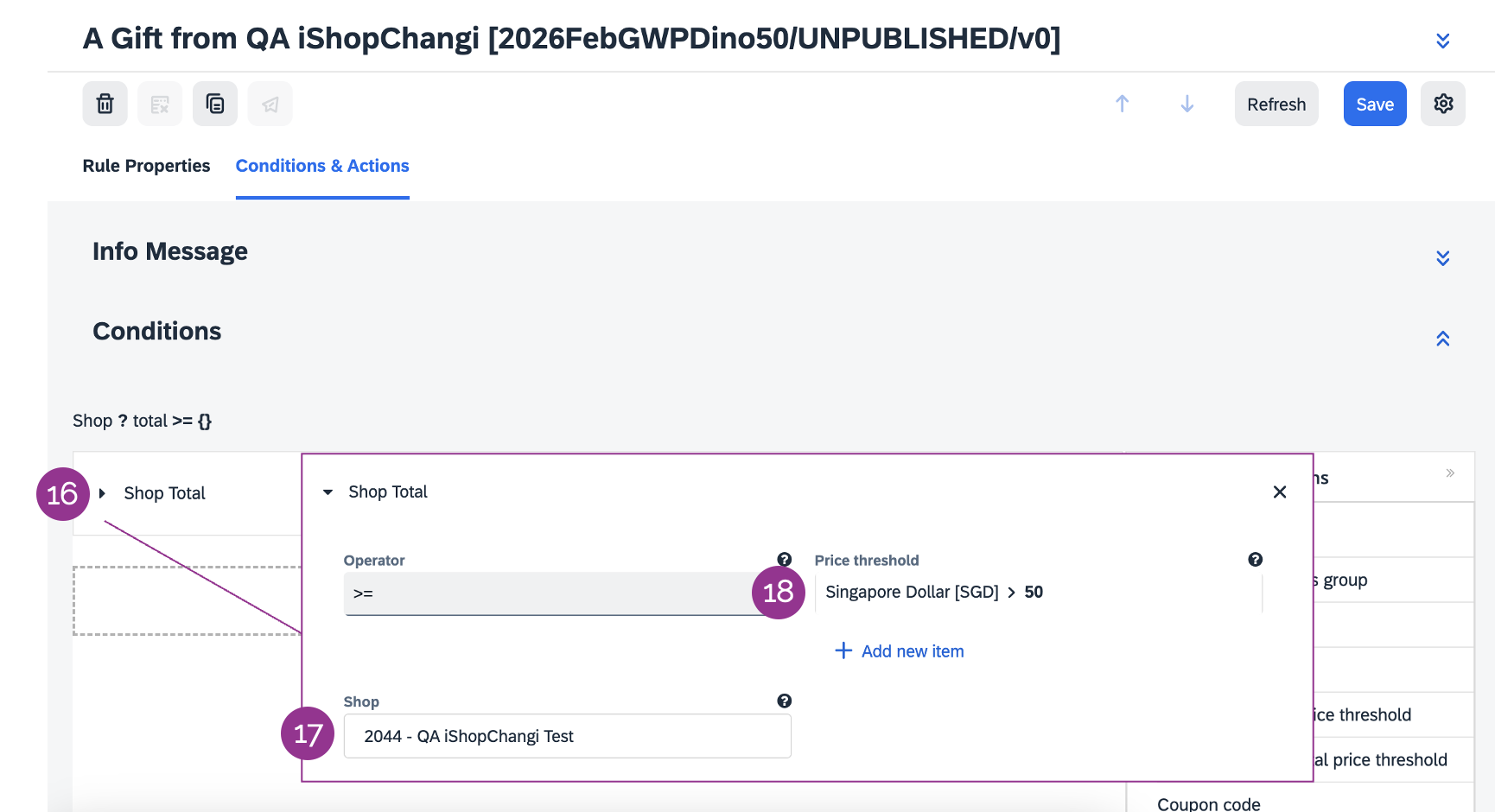
Task: Click the Refresh button
Action: [1276, 104]
